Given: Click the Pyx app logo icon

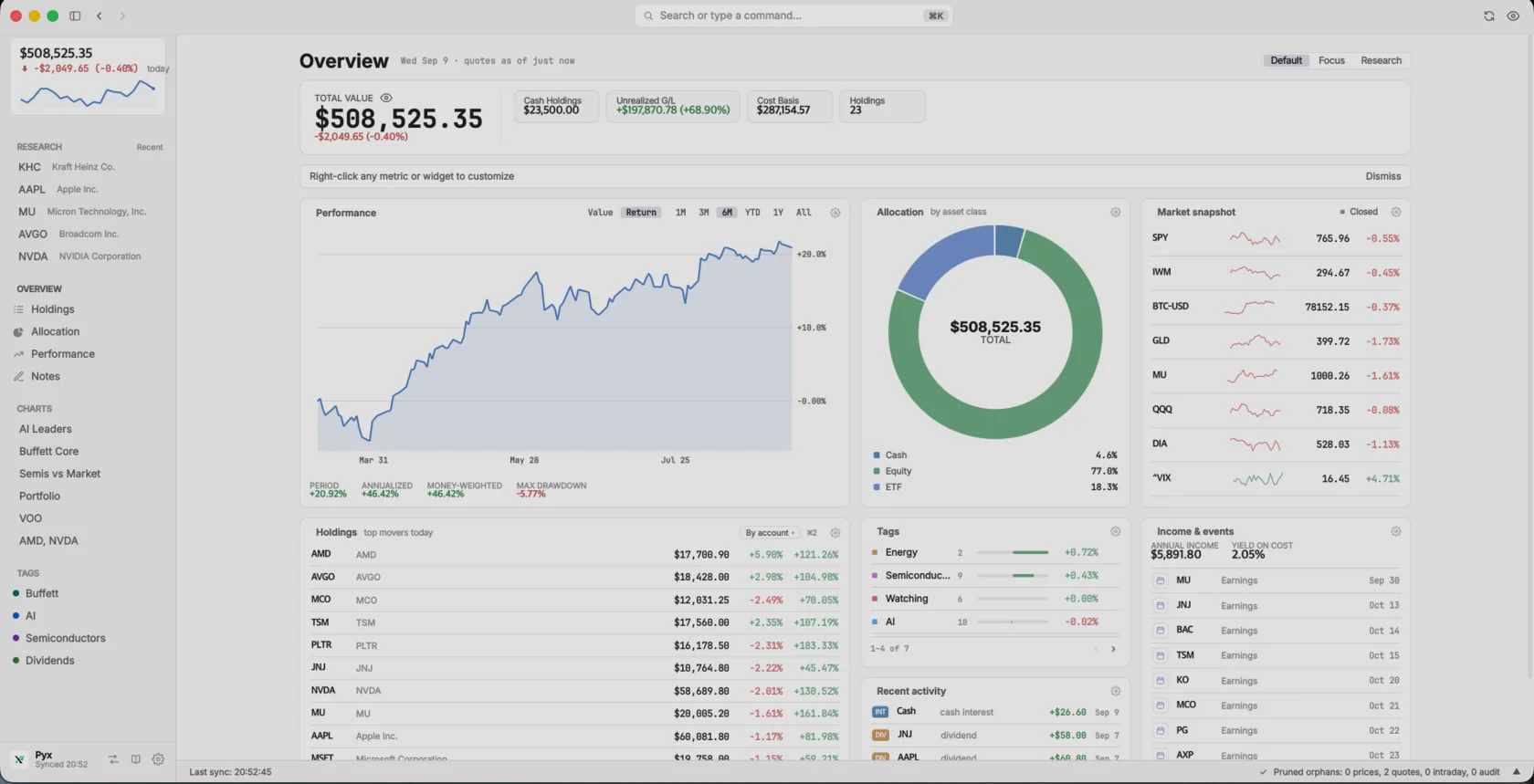Looking at the screenshot, I should (x=19, y=759).
